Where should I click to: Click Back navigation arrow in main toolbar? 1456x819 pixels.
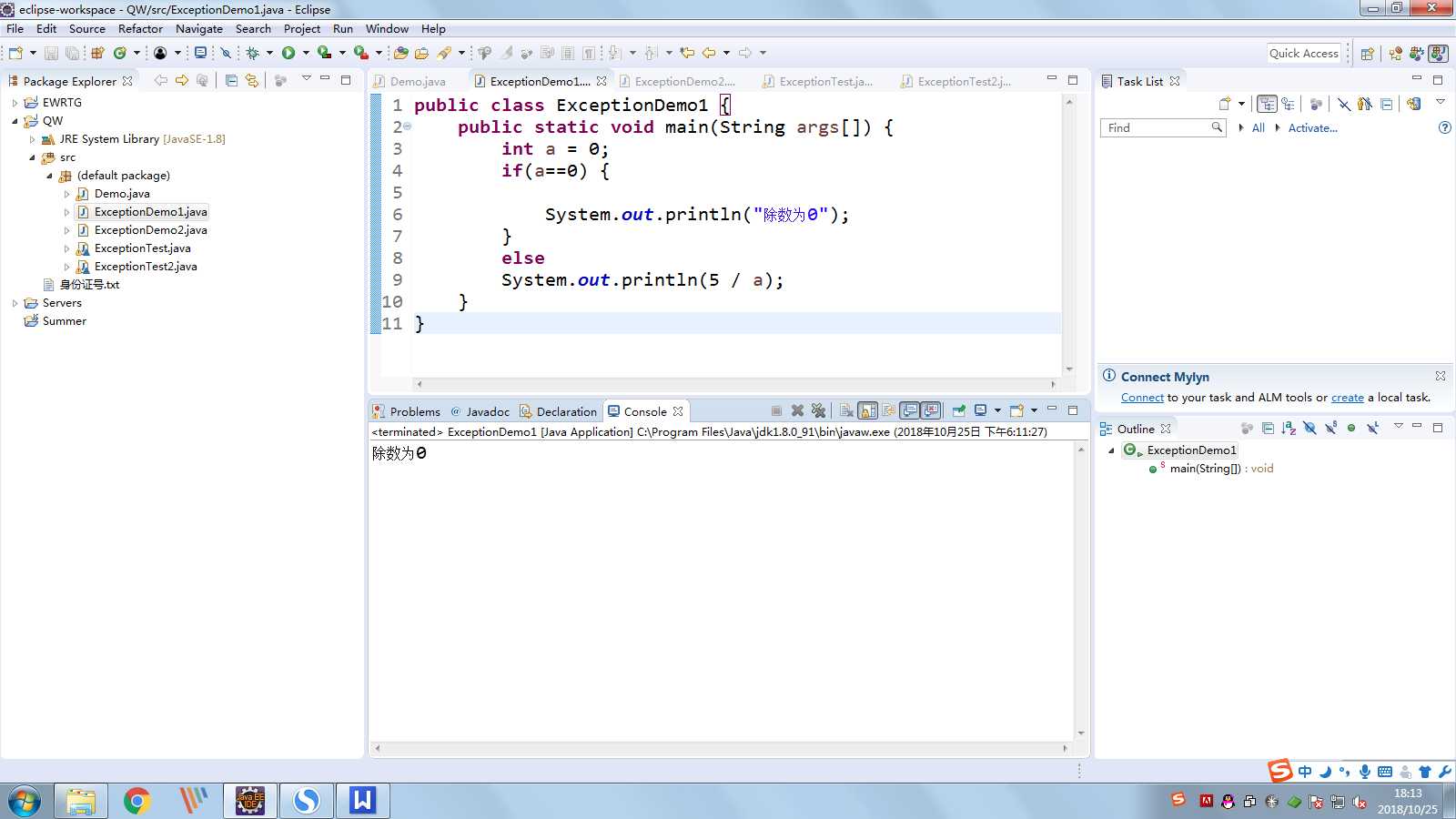coord(709,53)
